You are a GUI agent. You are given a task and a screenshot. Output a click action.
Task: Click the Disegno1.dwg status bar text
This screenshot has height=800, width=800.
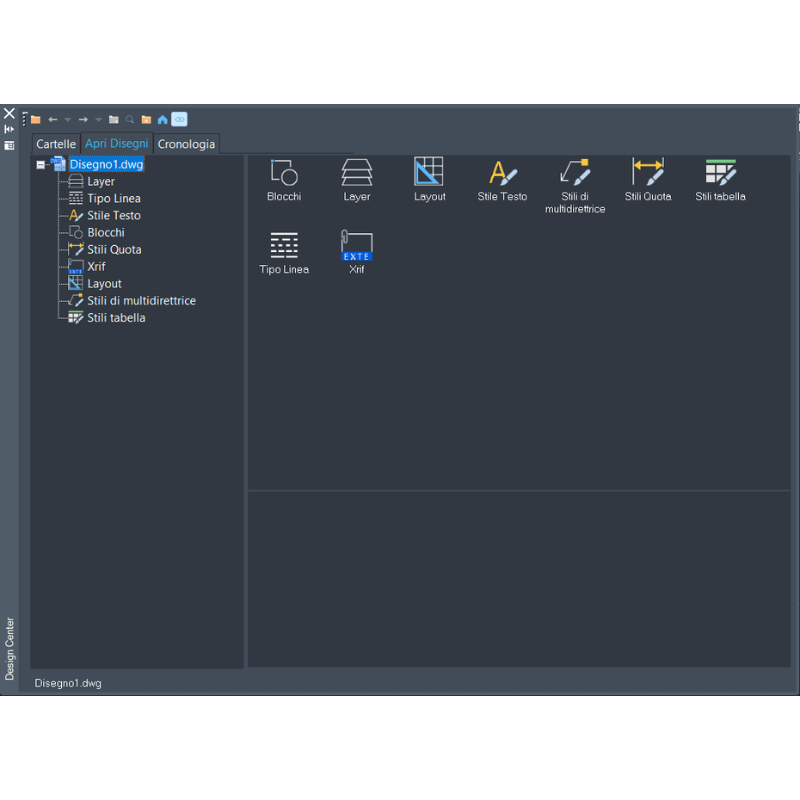[68, 683]
